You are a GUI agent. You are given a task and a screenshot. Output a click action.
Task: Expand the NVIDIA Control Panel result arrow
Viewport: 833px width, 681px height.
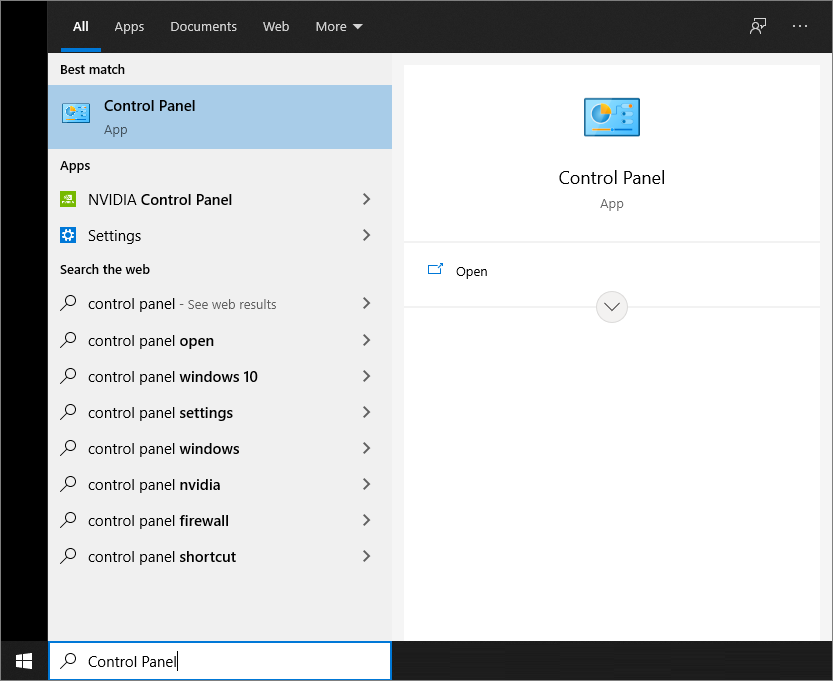pos(366,199)
